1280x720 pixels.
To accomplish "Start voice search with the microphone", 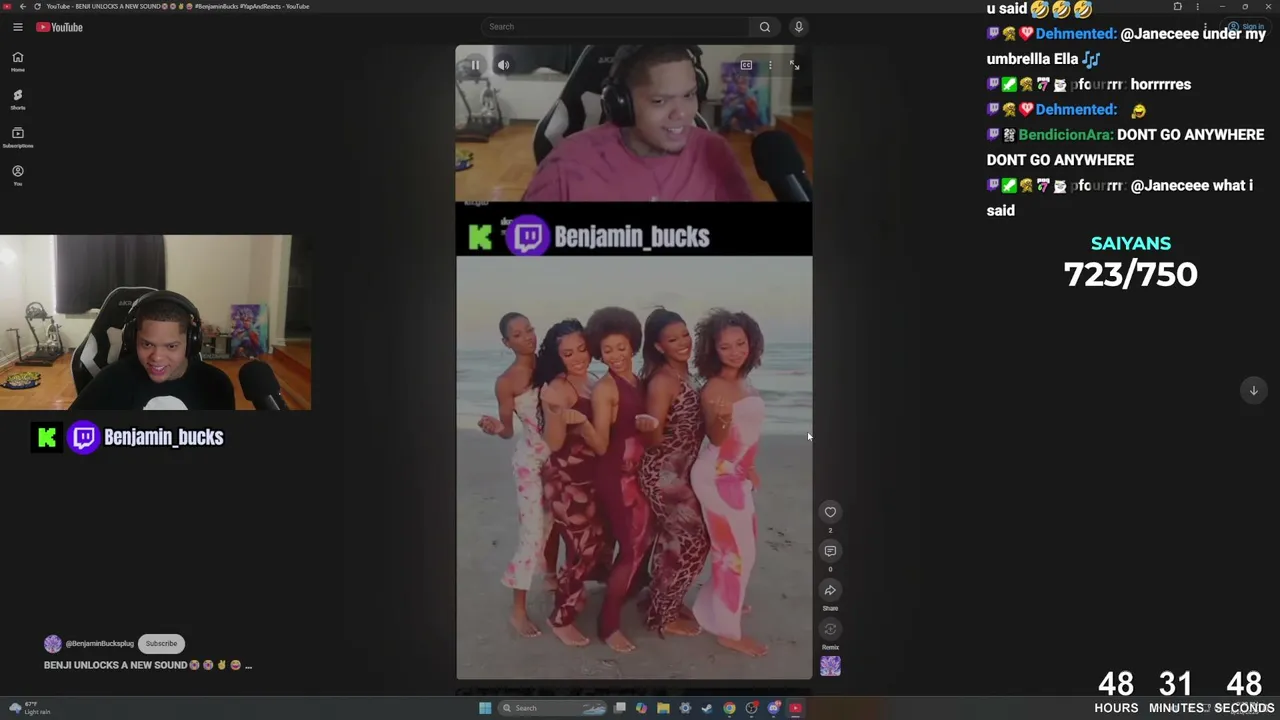I will [x=798, y=27].
